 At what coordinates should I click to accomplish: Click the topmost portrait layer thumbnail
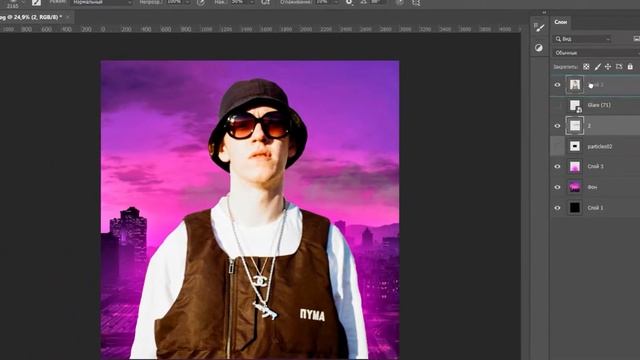[575, 85]
